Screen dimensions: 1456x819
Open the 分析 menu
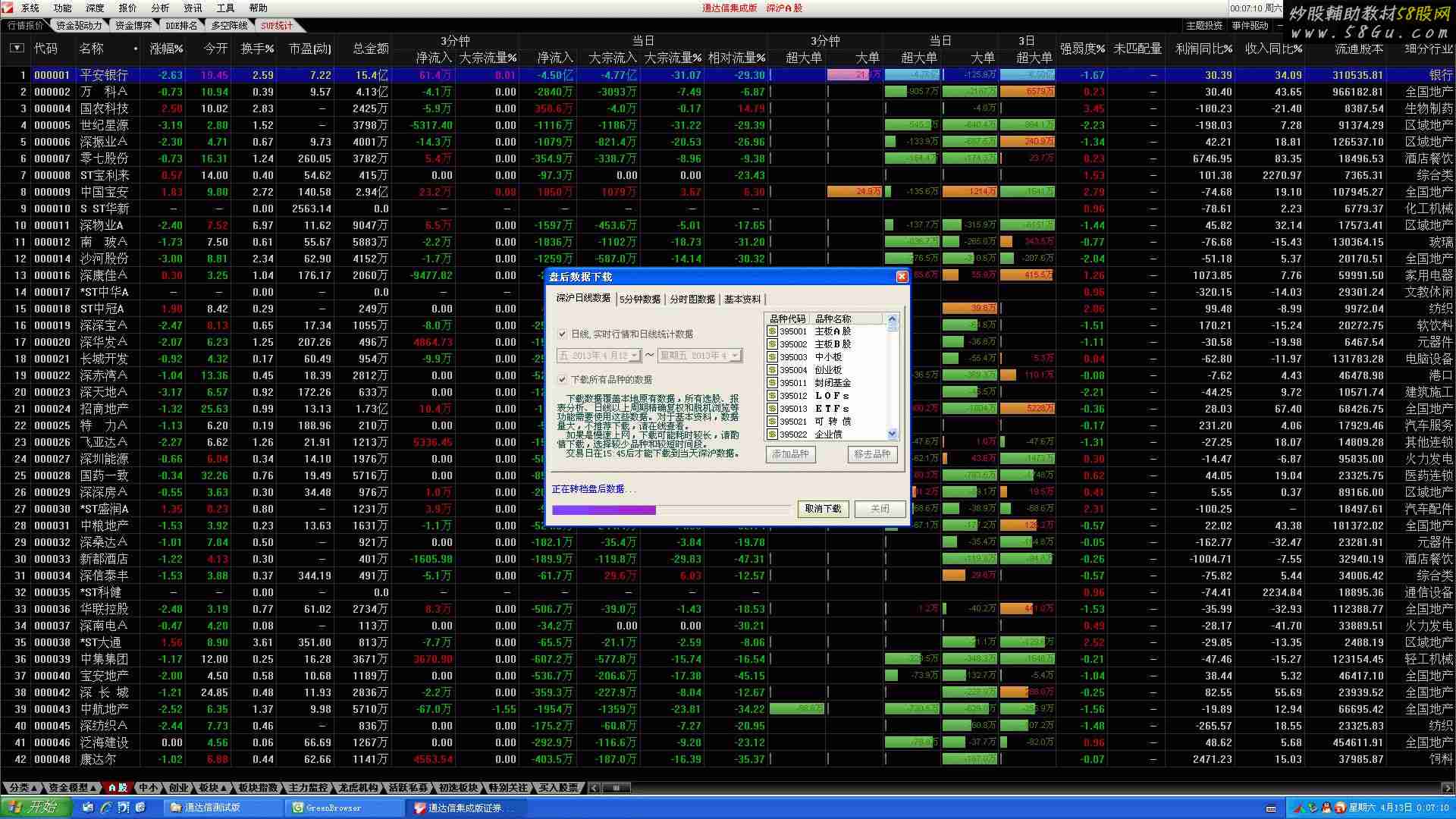coord(161,8)
